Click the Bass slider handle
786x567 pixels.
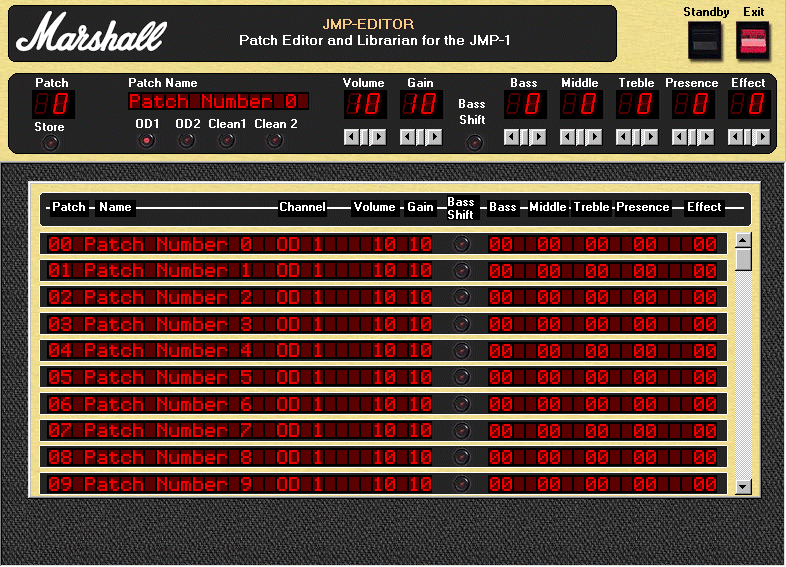(524, 137)
